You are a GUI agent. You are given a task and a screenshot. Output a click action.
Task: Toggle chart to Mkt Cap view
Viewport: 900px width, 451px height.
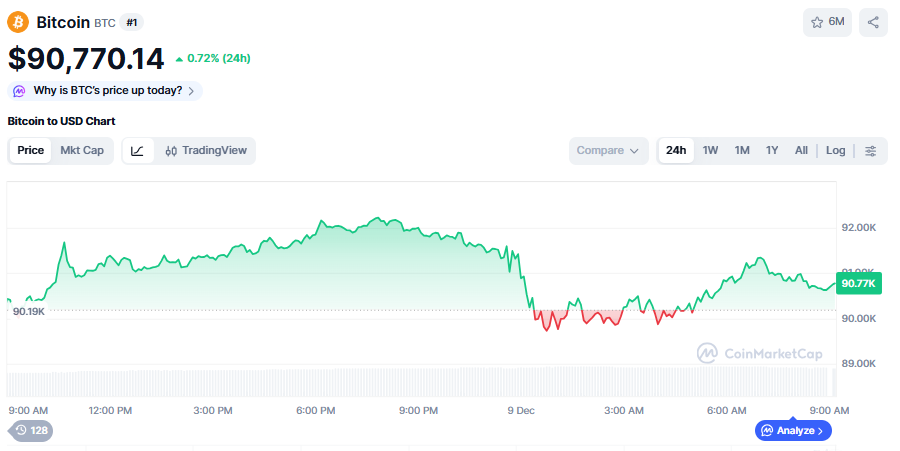click(82, 151)
